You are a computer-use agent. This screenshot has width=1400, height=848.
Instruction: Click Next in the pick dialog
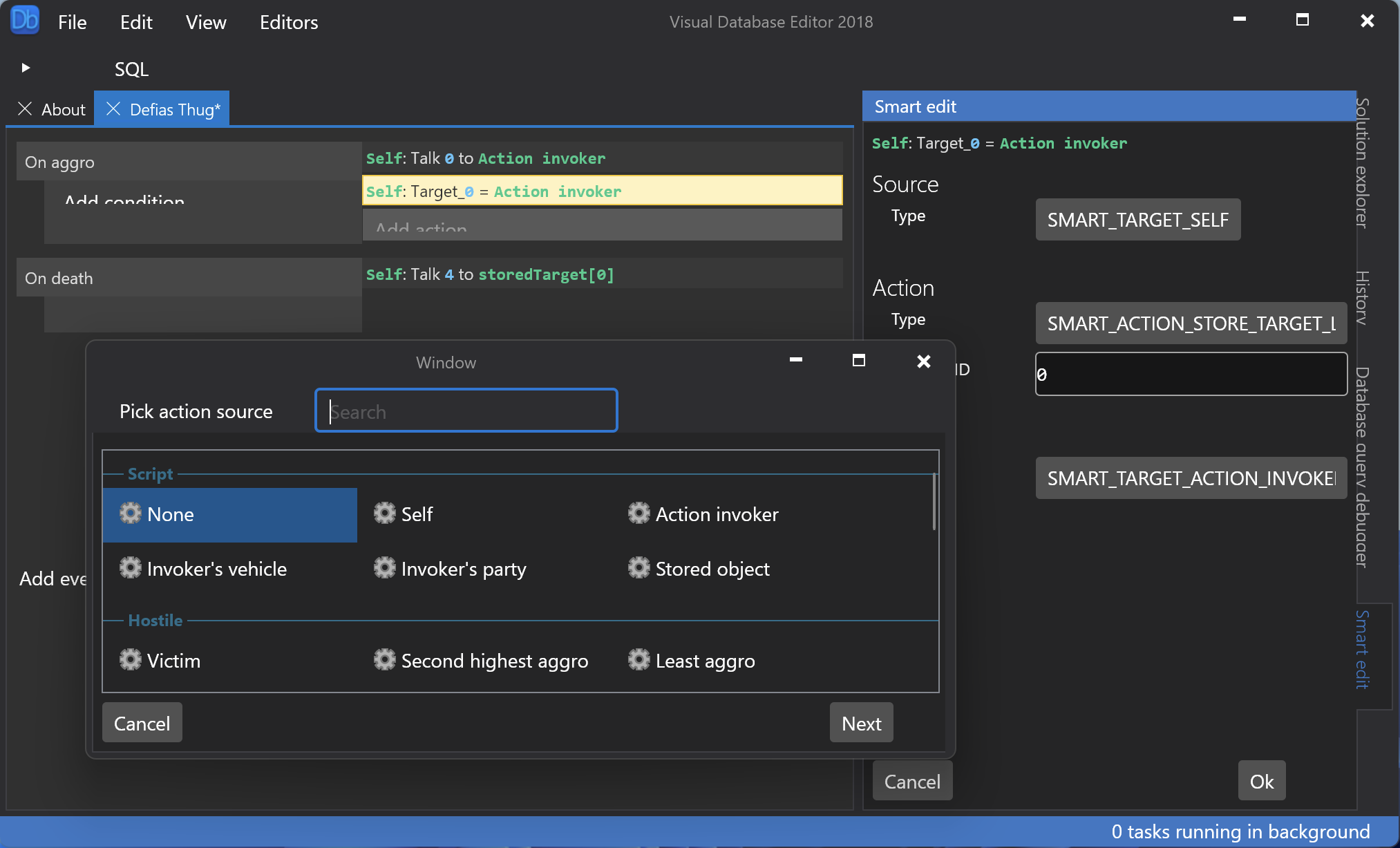(861, 722)
